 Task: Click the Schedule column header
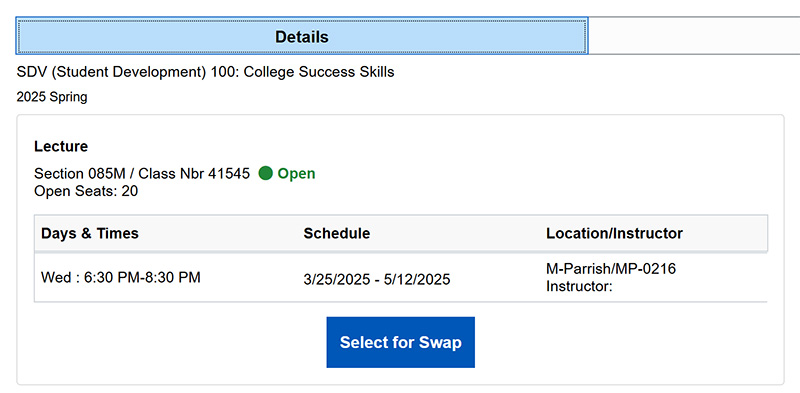click(337, 233)
